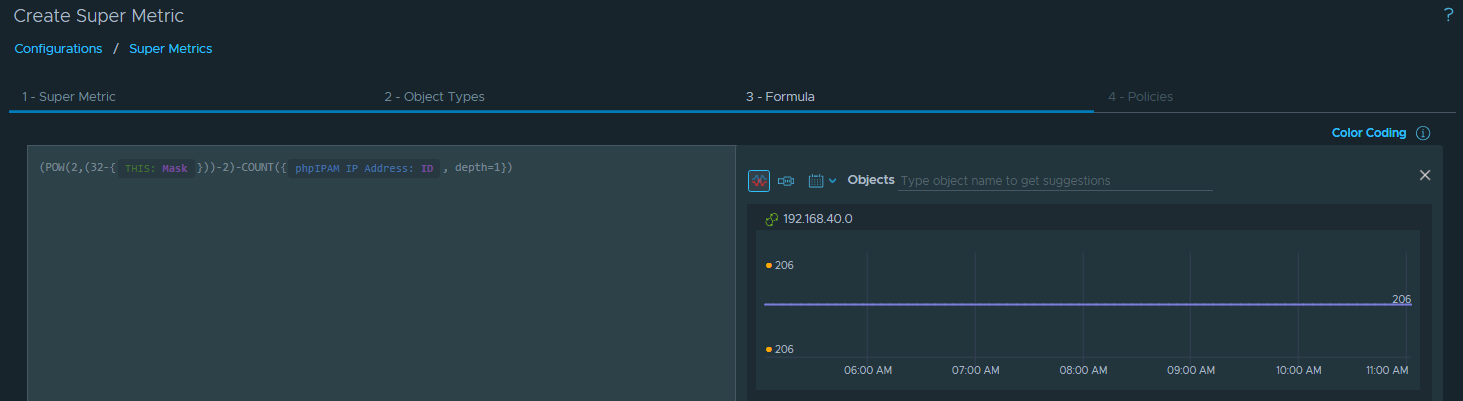This screenshot has width=1463, height=401.
Task: Click the help question mark icon
Action: (x=1448, y=15)
